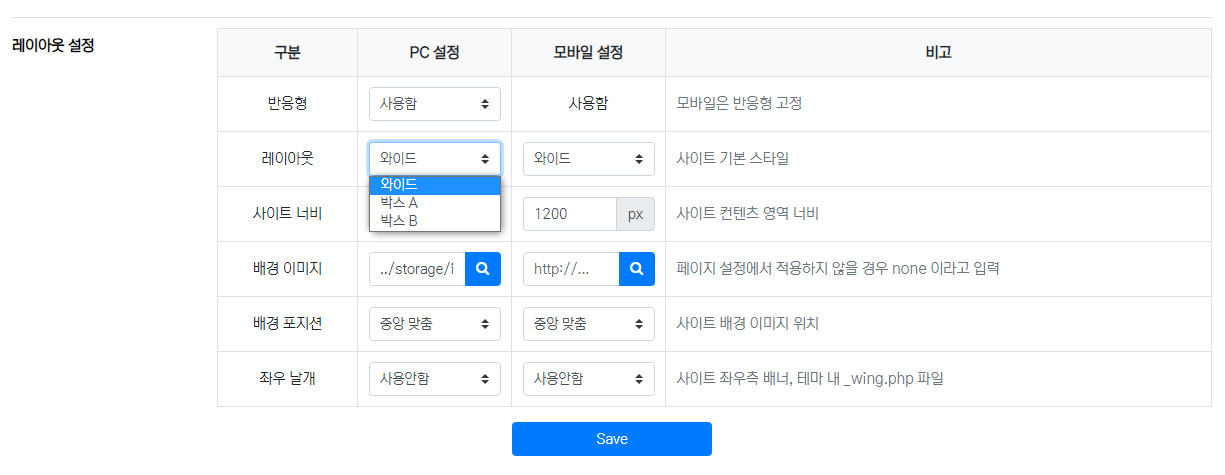Focus the mobile background image URL field

[571, 269]
